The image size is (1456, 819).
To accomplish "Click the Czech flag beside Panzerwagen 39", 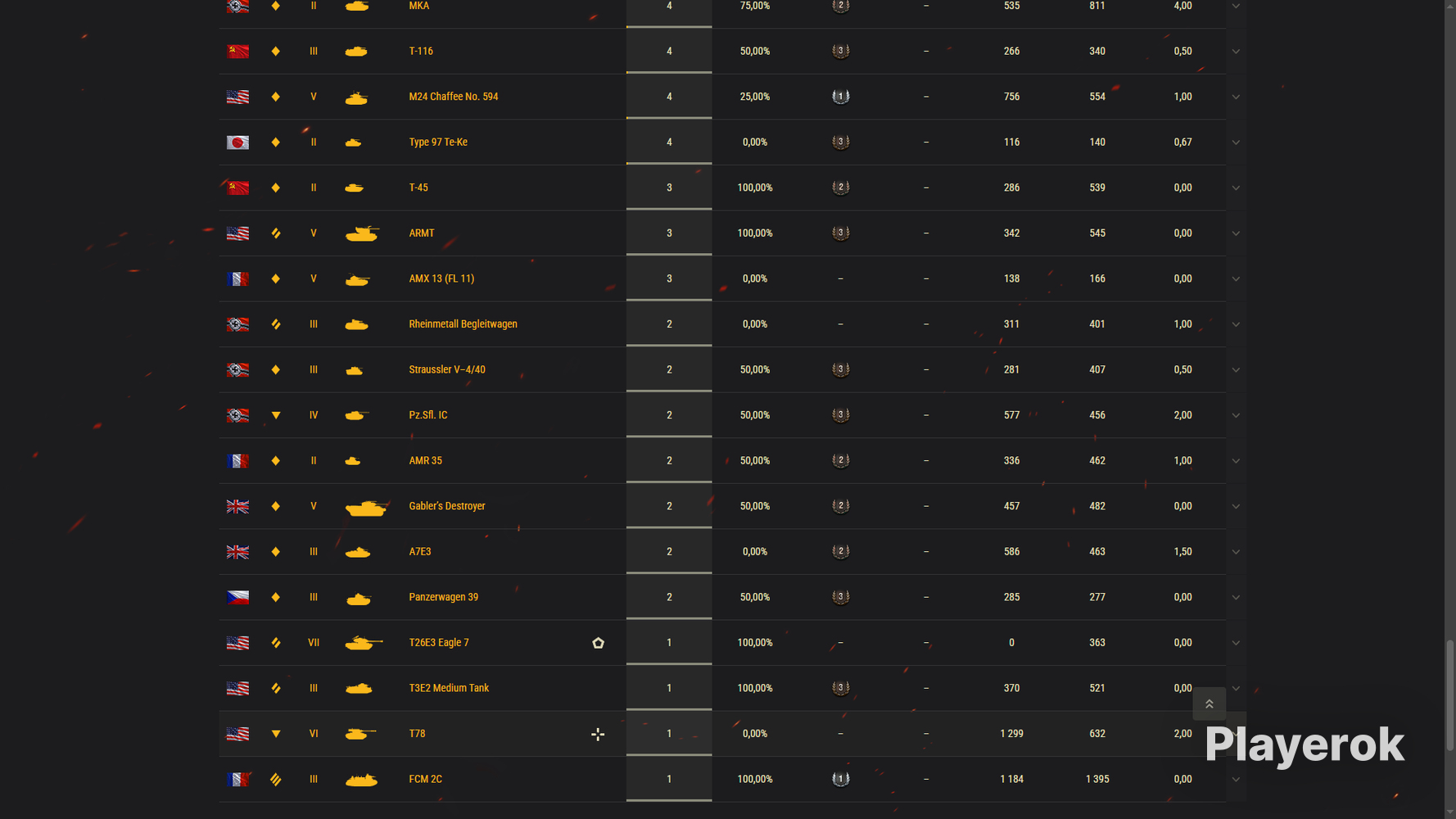I will coord(237,597).
